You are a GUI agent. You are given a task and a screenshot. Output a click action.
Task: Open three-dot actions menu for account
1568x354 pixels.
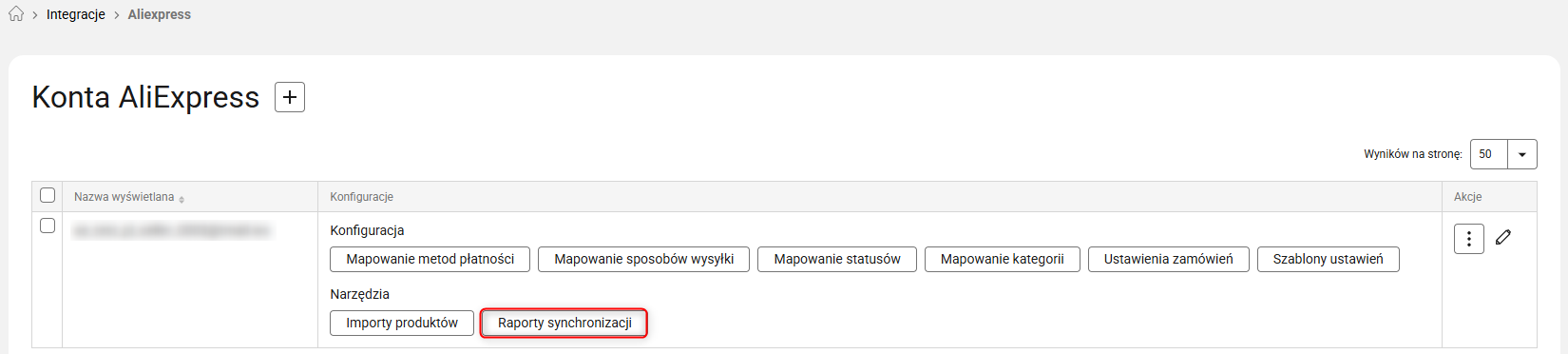click(x=1469, y=239)
